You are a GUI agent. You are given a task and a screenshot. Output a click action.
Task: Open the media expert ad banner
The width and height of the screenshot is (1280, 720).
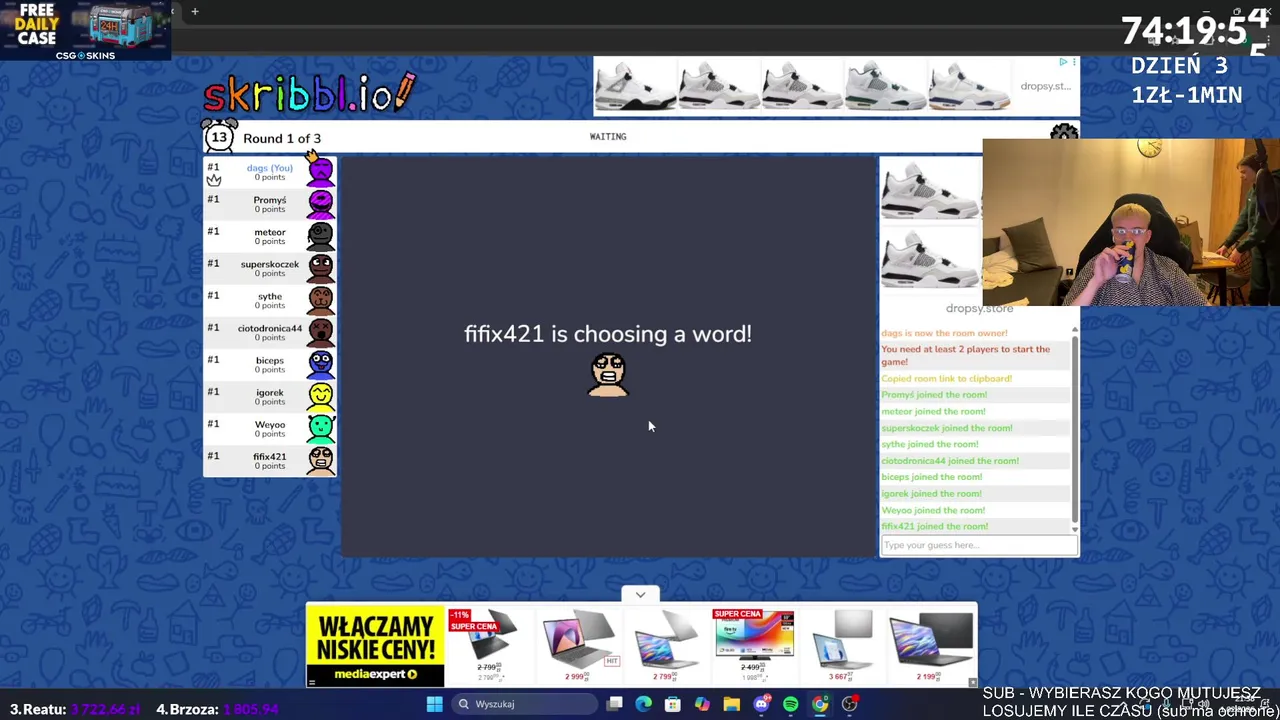(x=375, y=646)
